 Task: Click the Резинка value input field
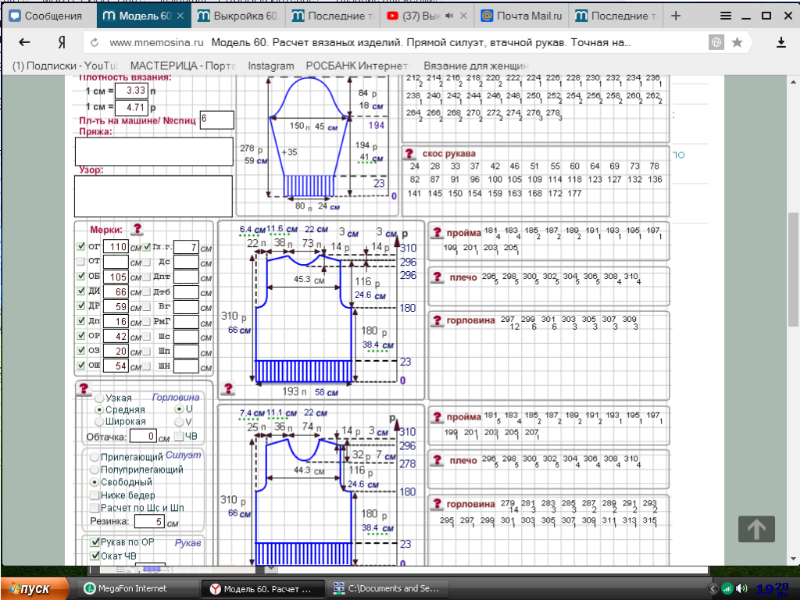click(148, 521)
